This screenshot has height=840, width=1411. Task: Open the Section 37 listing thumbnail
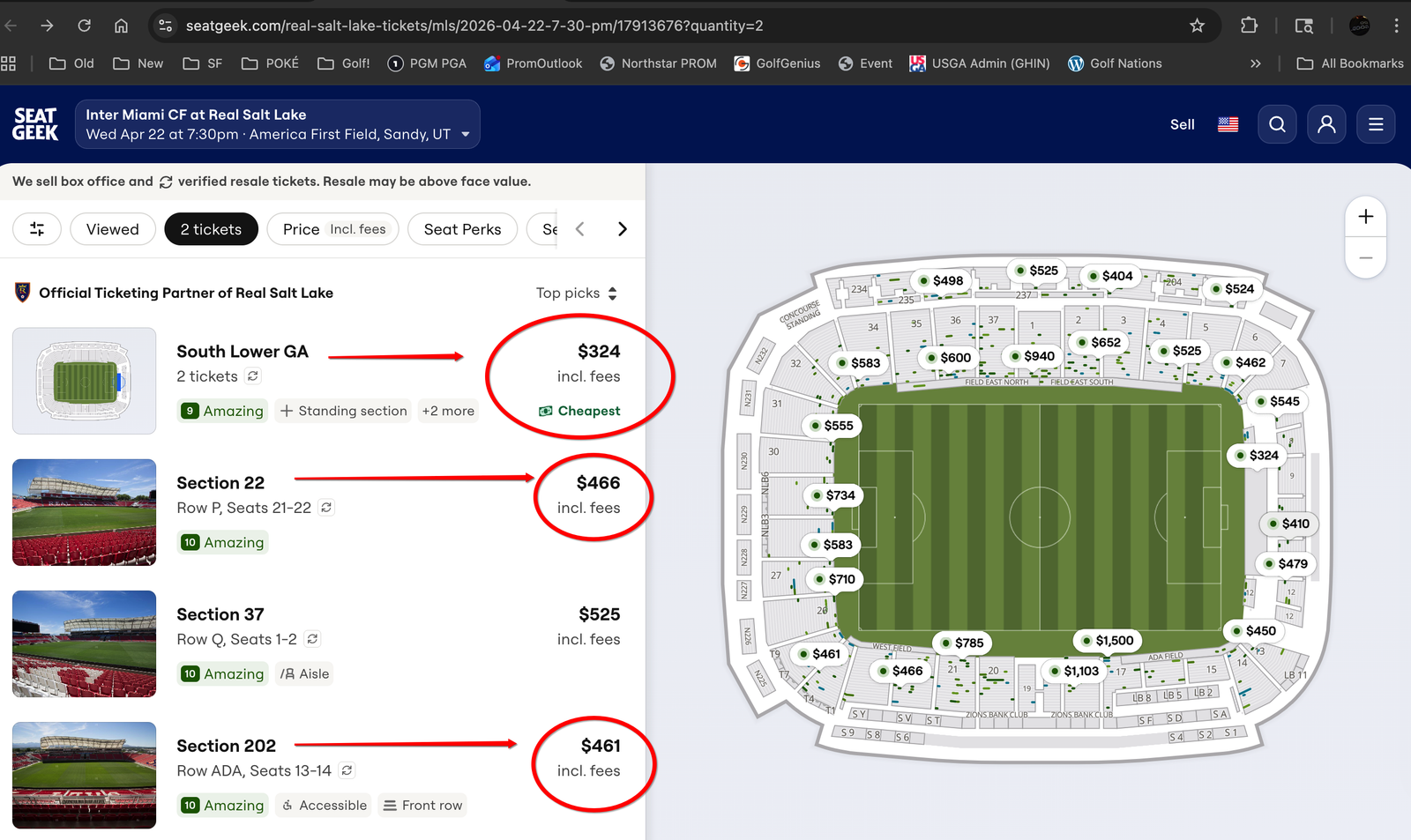[x=85, y=643]
